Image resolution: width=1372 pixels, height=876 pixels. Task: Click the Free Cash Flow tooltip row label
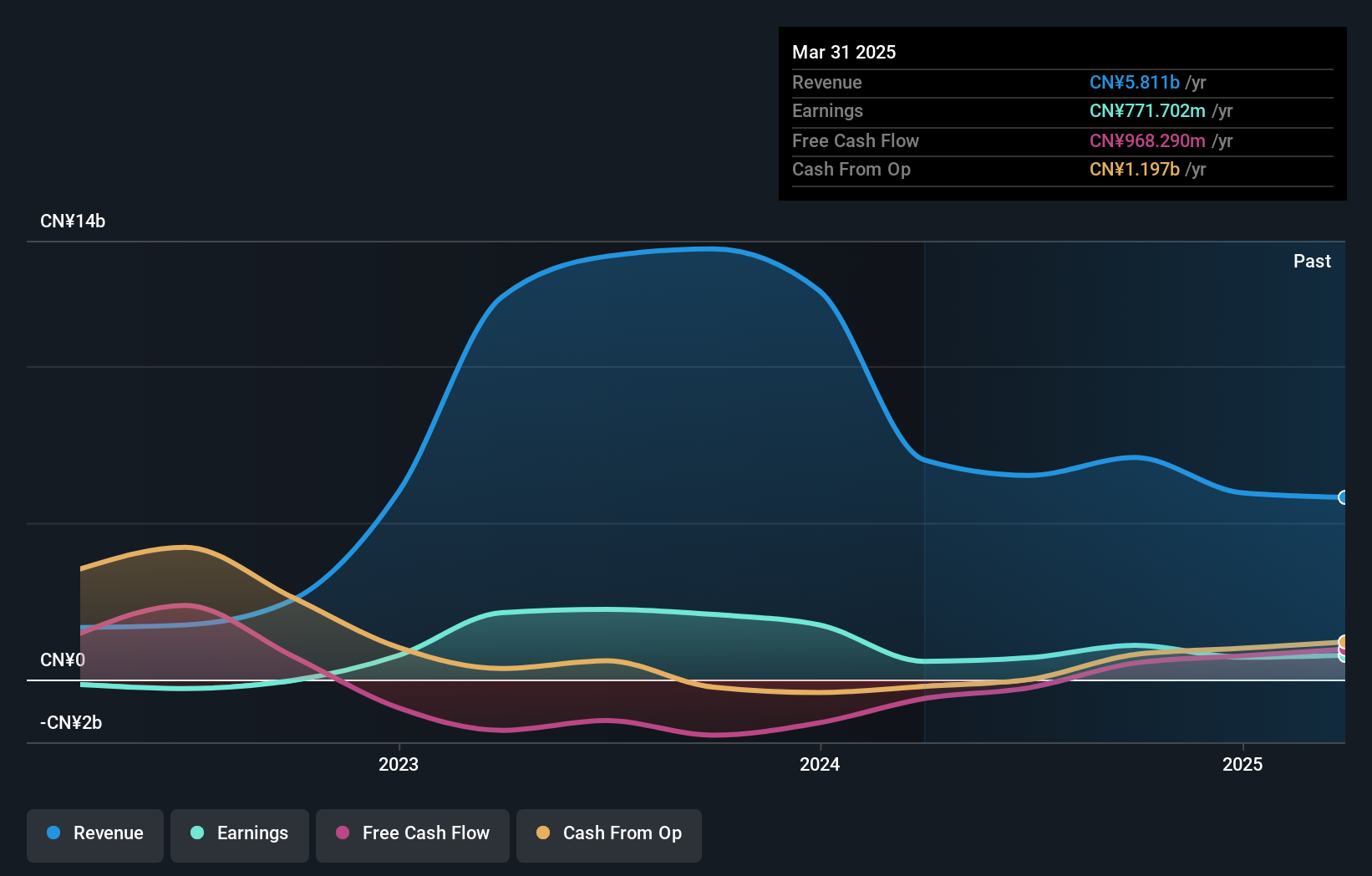click(856, 140)
